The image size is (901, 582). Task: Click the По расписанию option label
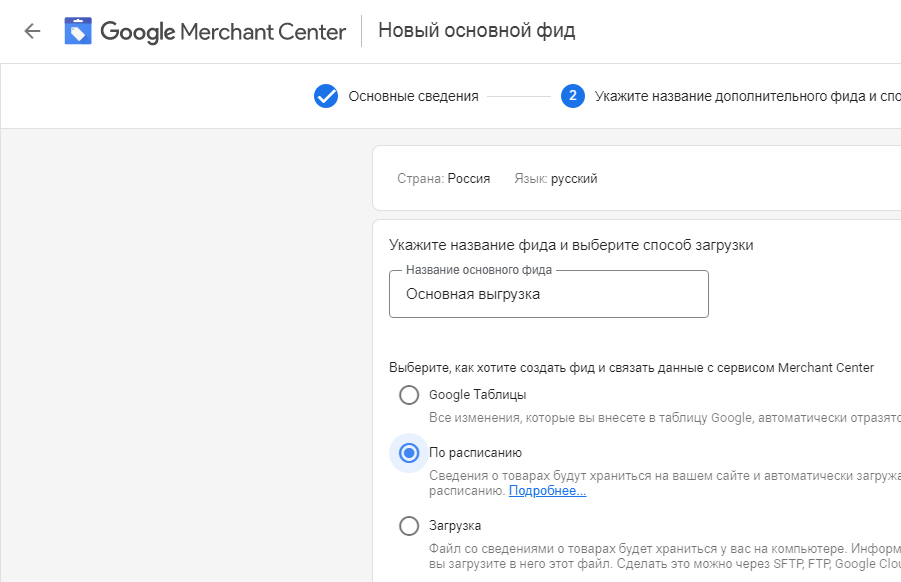pos(475,453)
